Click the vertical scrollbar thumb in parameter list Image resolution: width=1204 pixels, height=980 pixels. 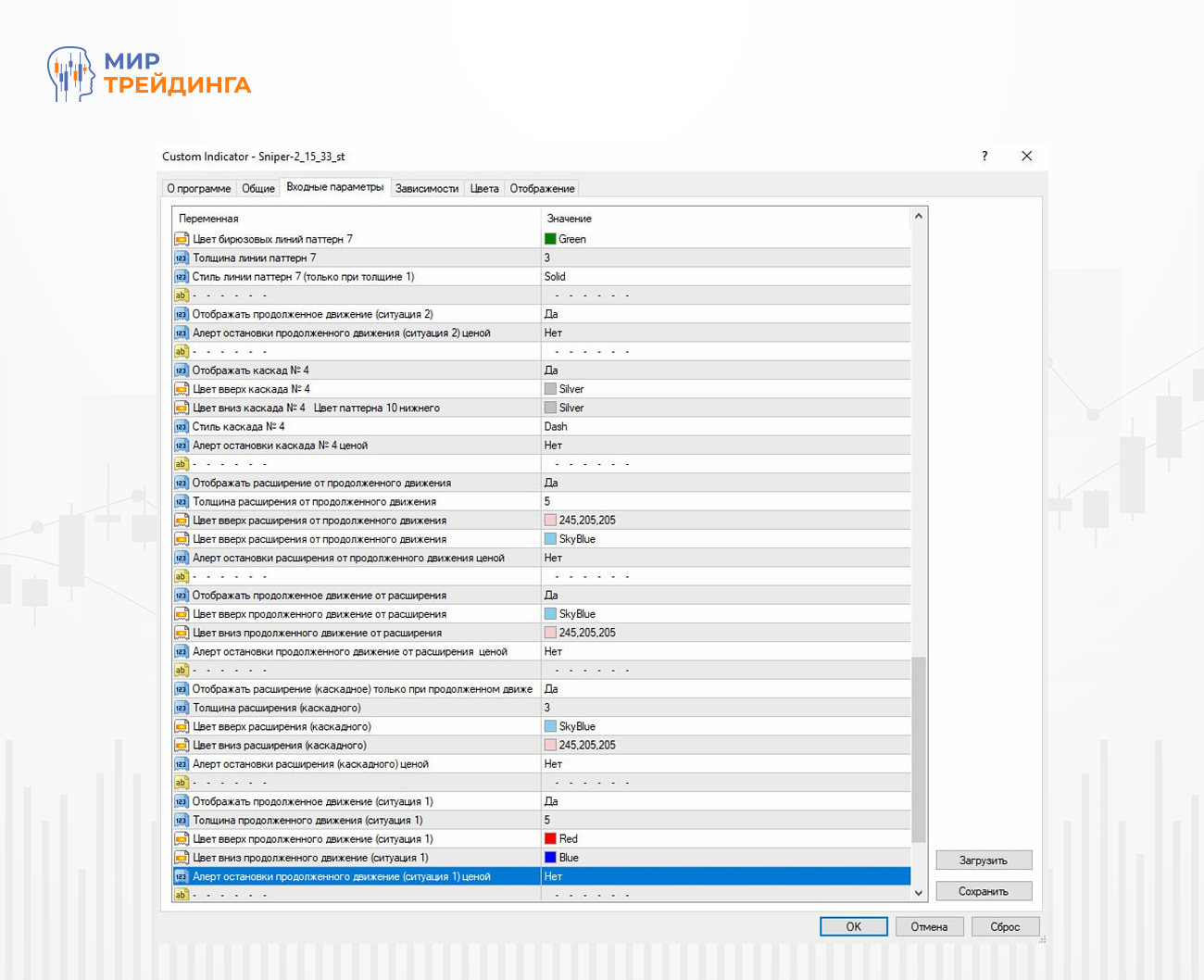tap(919, 748)
